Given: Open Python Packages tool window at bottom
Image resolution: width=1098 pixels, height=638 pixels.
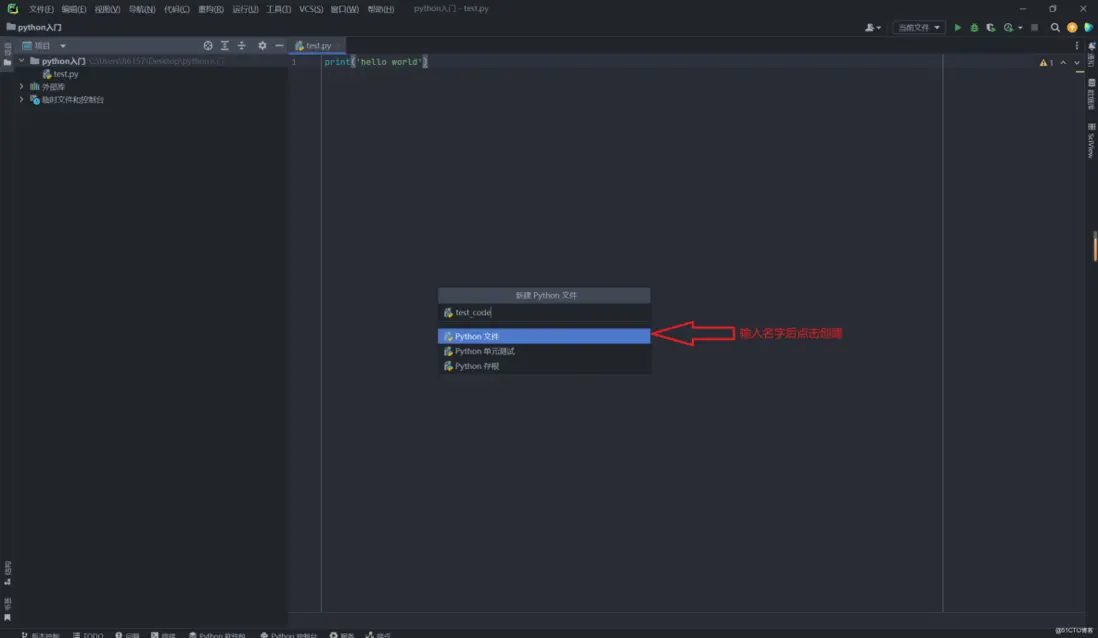Looking at the screenshot, I should click(x=217, y=634).
